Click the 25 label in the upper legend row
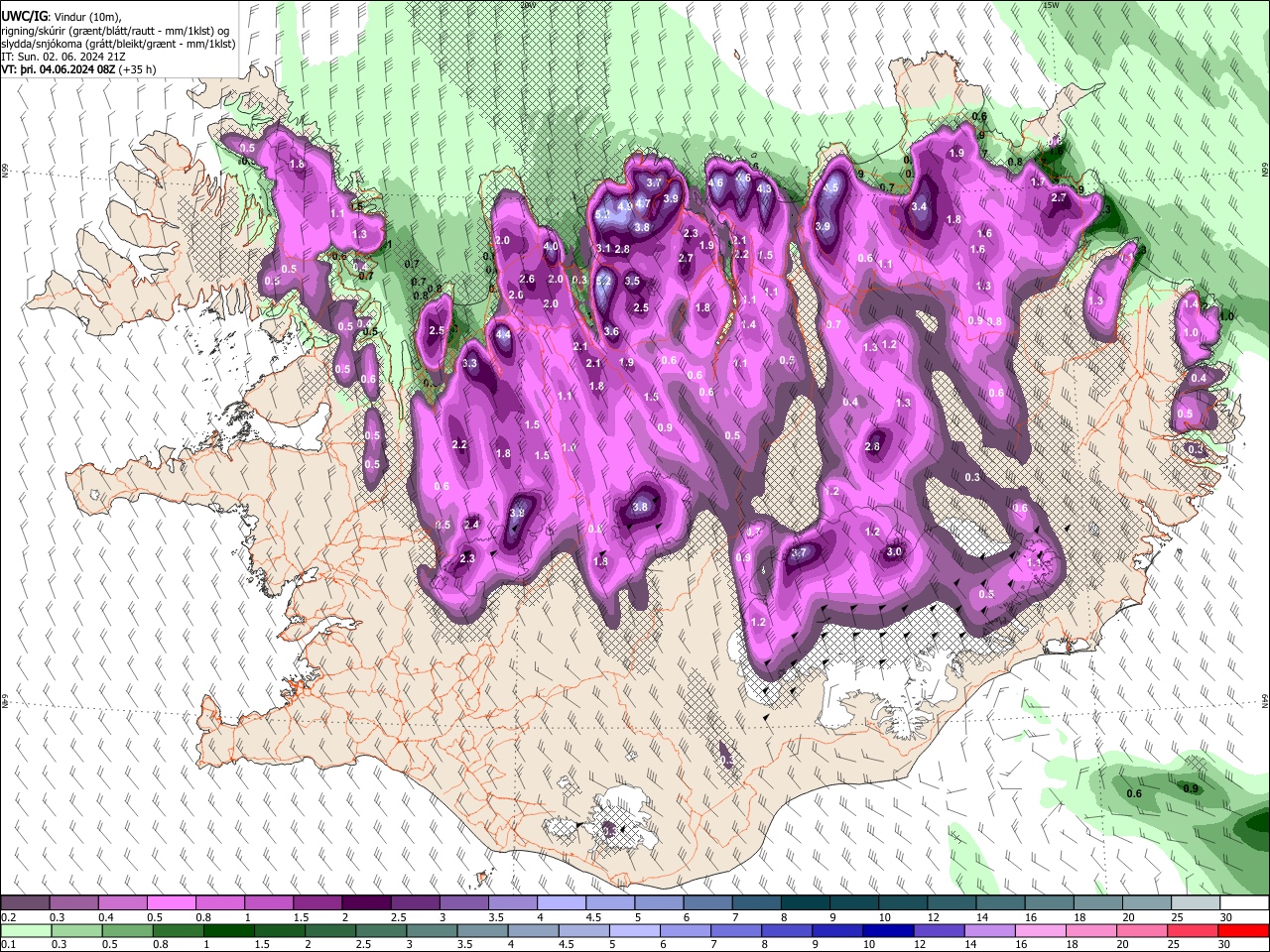Screen dimensions: 1270x952 1177,917
